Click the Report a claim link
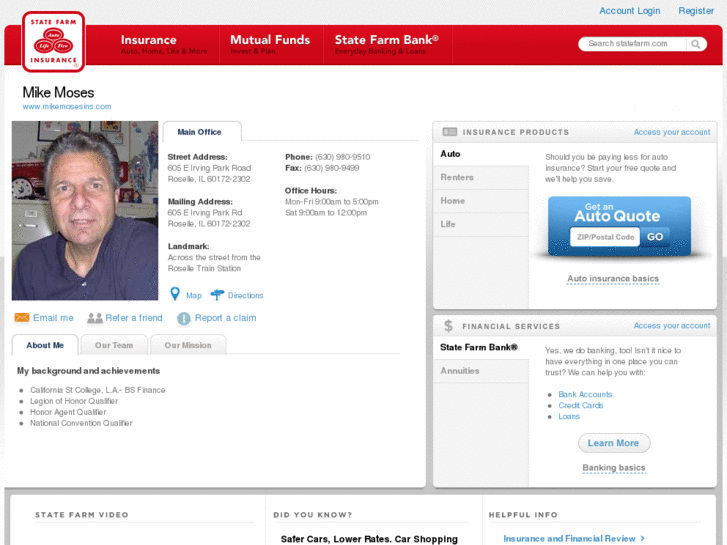 (225, 318)
